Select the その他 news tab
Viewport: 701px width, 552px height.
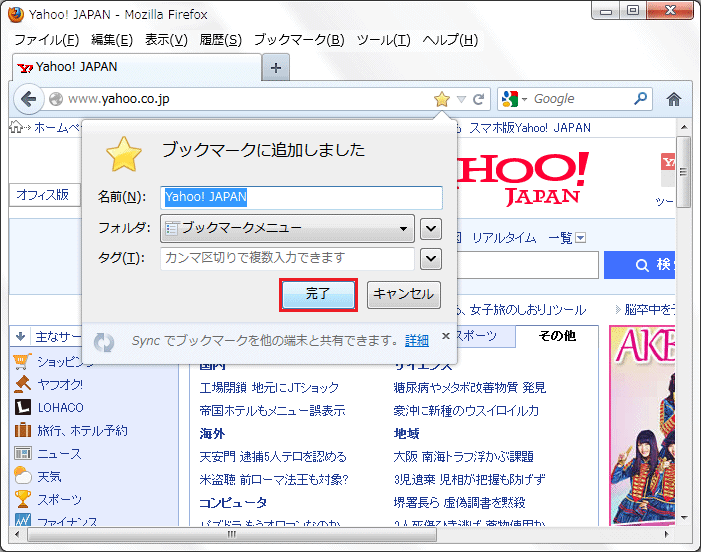pos(557,336)
